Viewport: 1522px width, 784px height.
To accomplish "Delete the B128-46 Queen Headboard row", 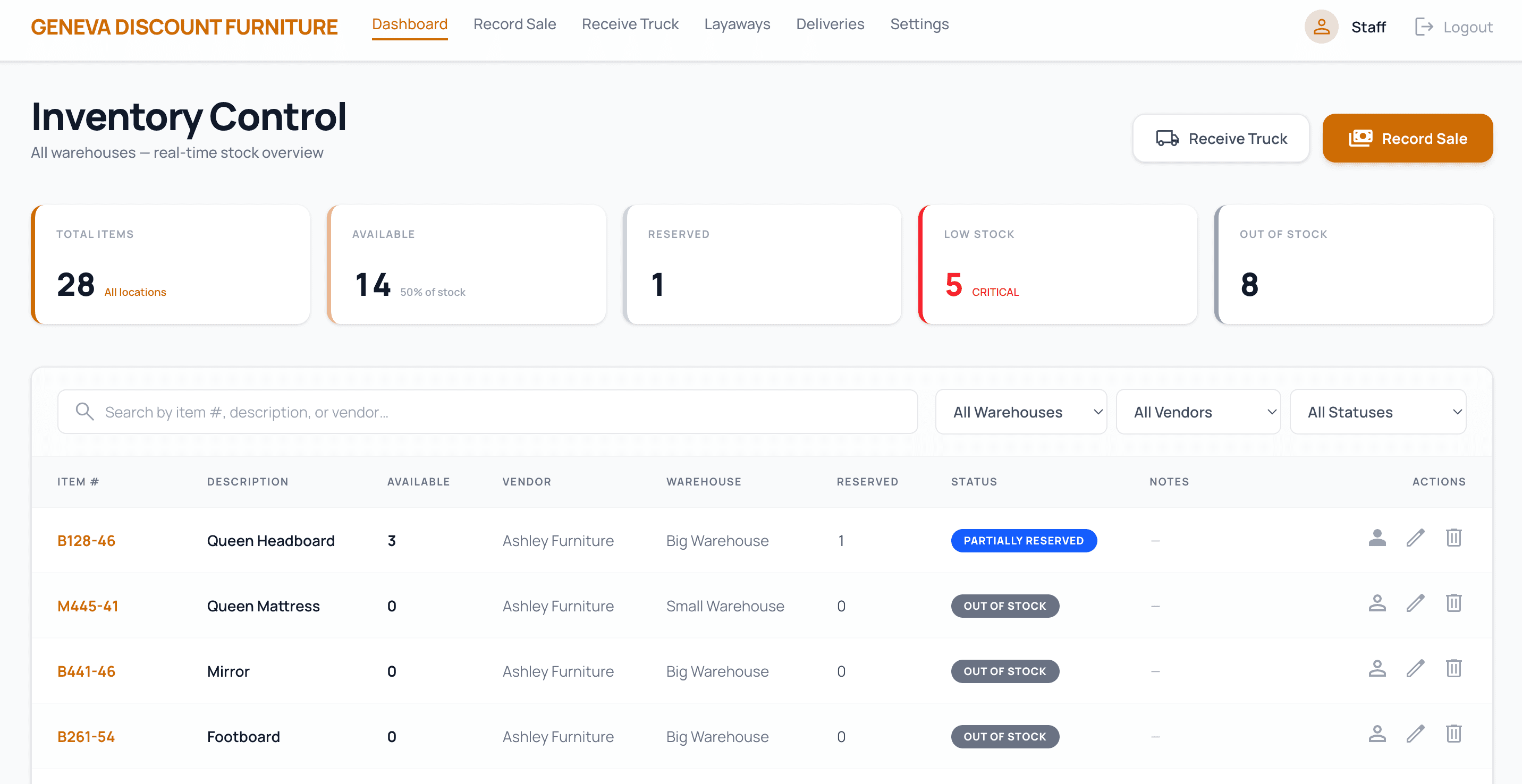I will click(x=1453, y=538).
